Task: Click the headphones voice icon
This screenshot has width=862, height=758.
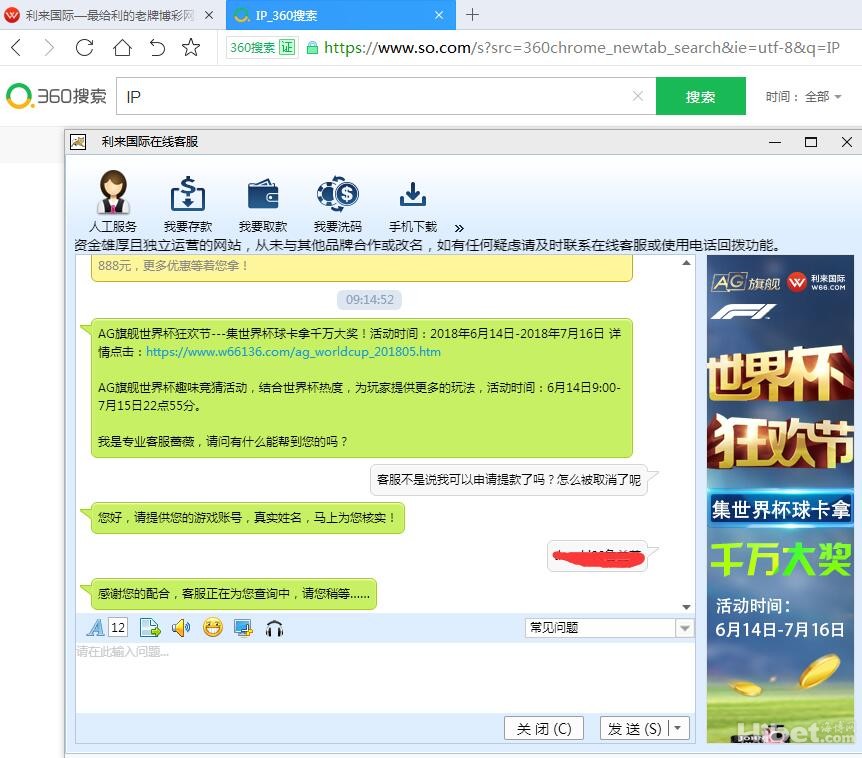Action: coord(275,628)
